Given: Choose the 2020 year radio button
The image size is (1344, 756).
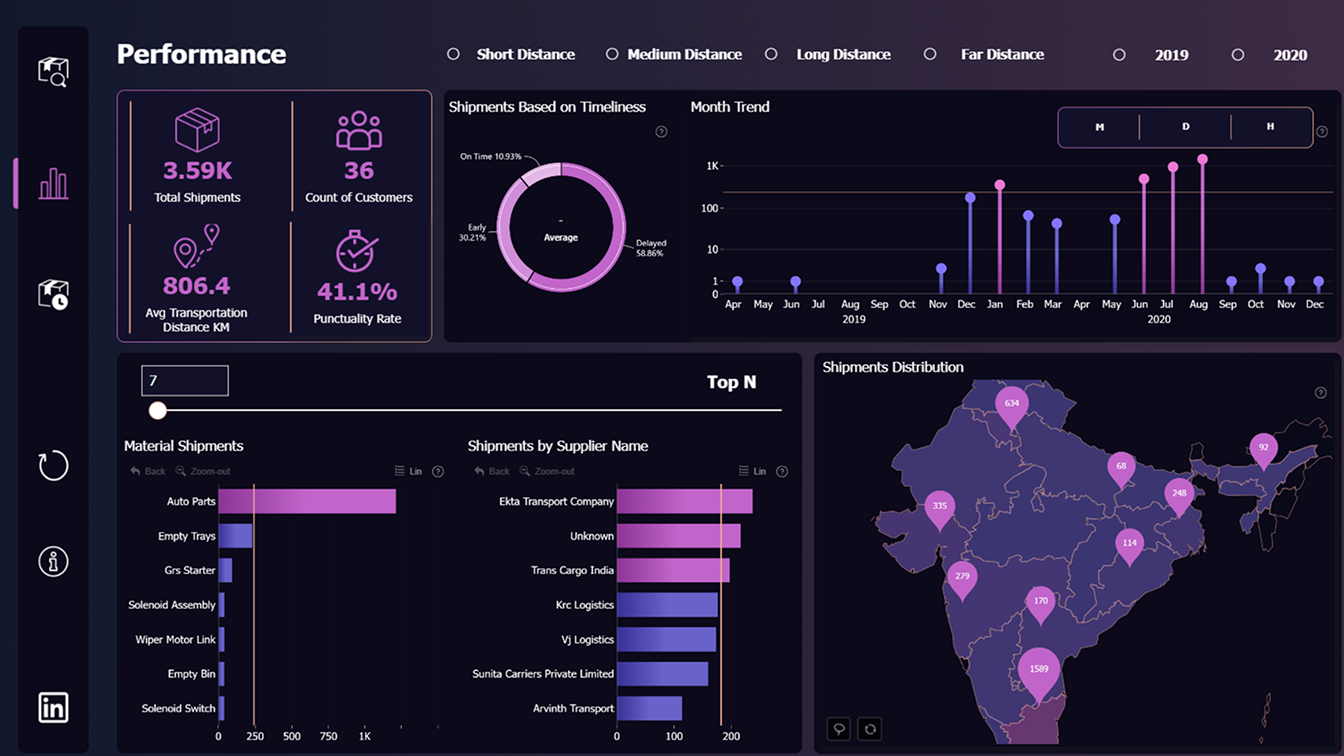Looking at the screenshot, I should pos(1238,55).
